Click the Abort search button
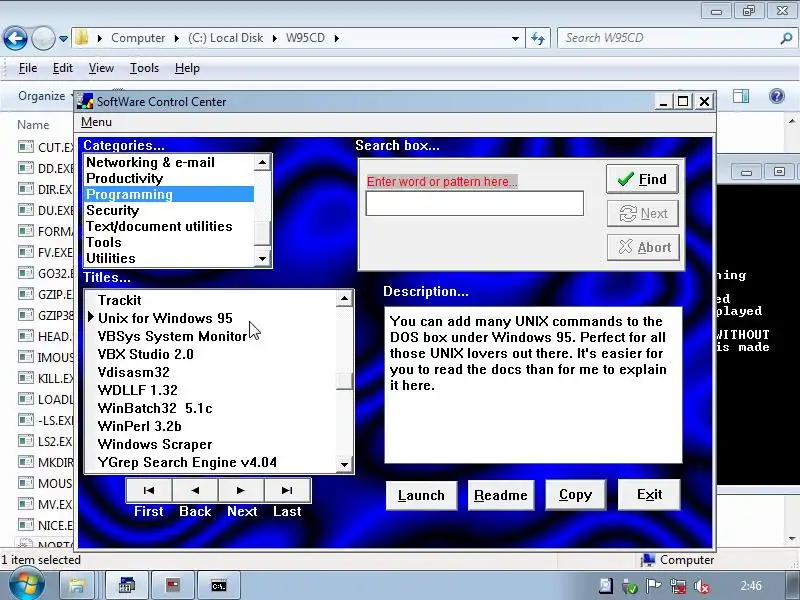800x600 pixels. [643, 247]
